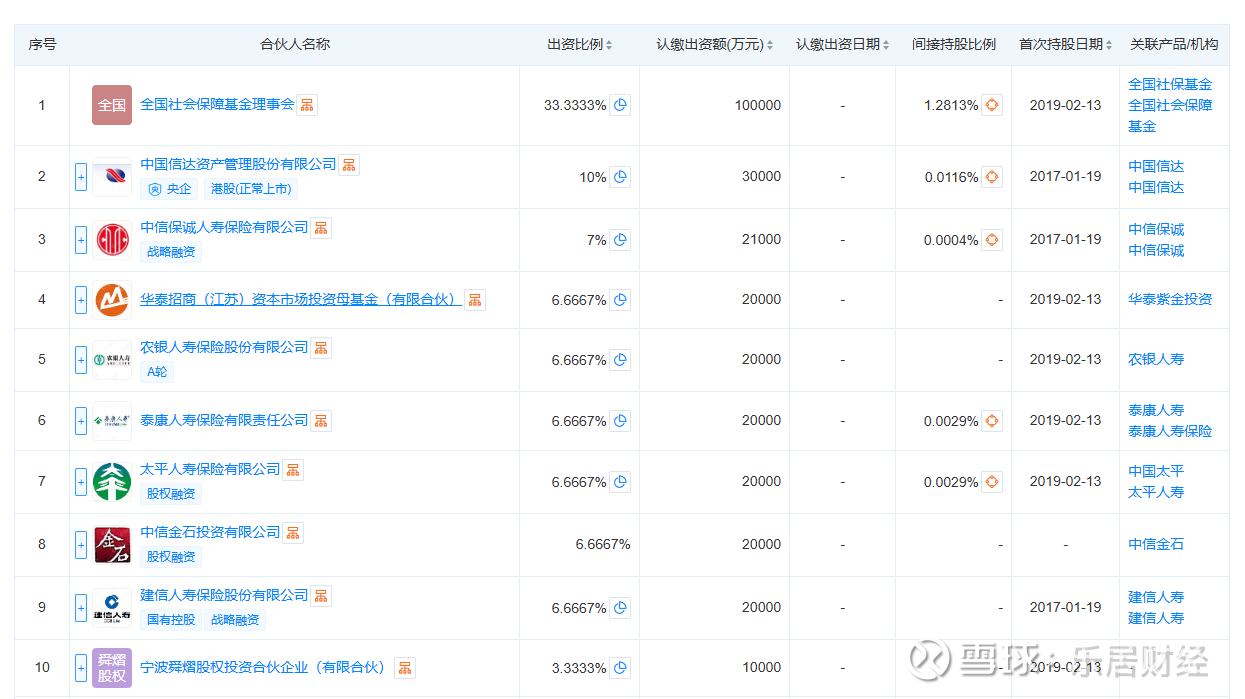This screenshot has height=699, width=1245.
Task: Expand the 中国信达资产管理股份有限公司 row
Action: (81, 177)
